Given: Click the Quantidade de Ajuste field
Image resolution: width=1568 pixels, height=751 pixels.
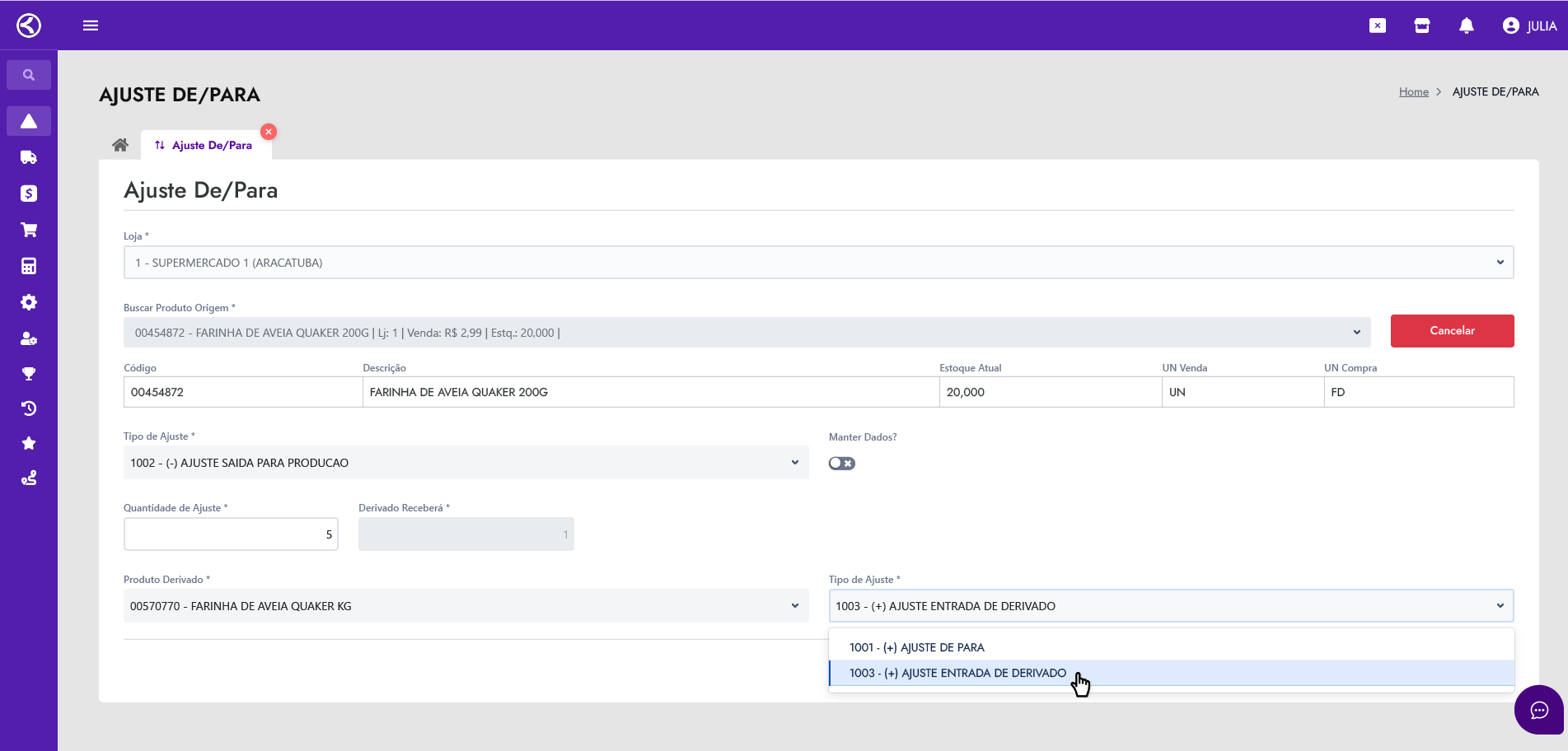Looking at the screenshot, I should tap(231, 534).
